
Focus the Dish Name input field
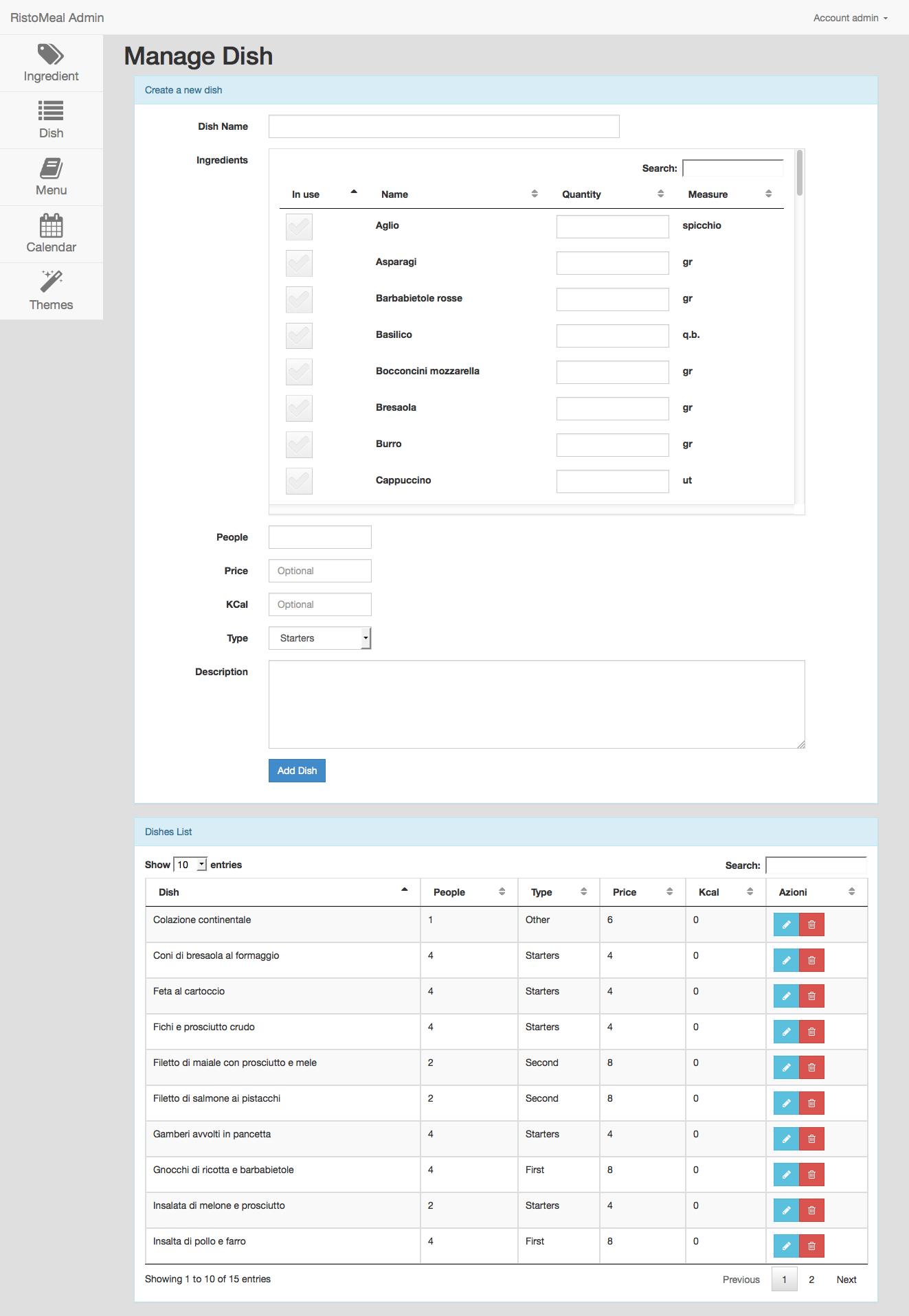click(444, 126)
